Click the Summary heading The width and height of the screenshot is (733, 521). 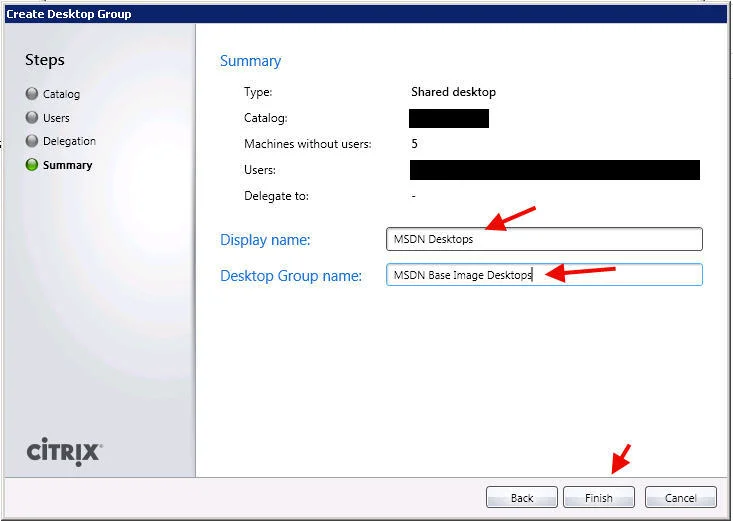click(x=250, y=61)
